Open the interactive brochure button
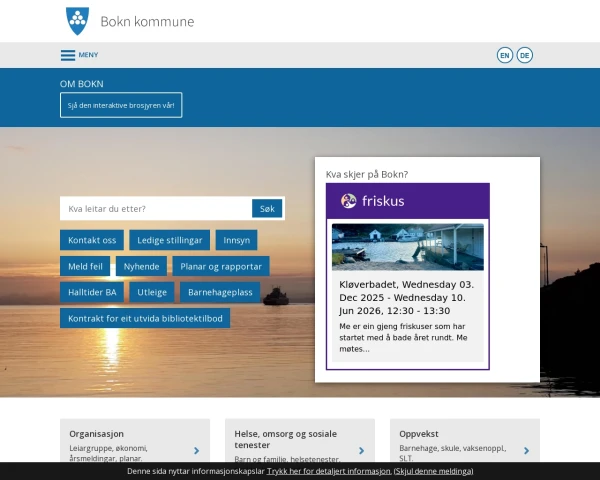 point(121,106)
